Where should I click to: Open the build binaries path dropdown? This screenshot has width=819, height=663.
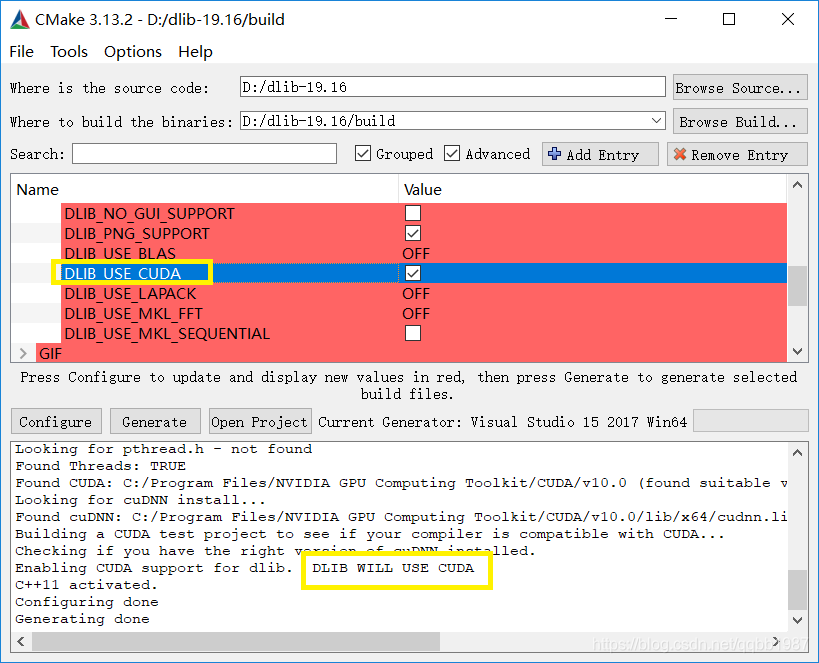[655, 120]
